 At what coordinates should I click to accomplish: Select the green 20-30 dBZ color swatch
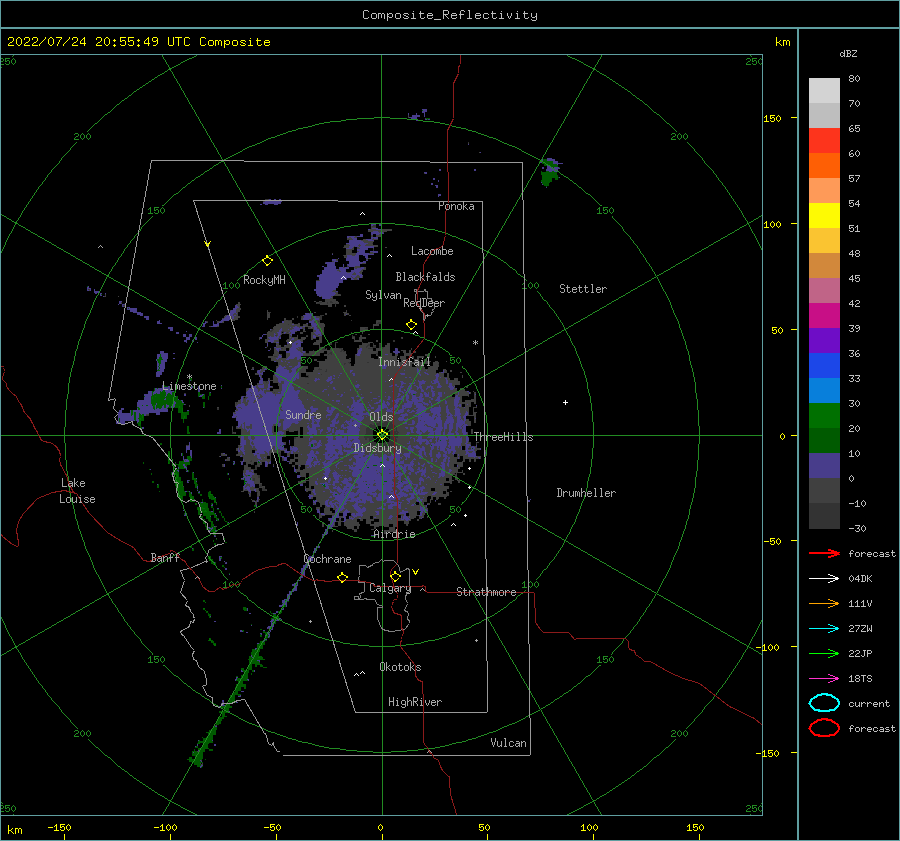[x=824, y=416]
